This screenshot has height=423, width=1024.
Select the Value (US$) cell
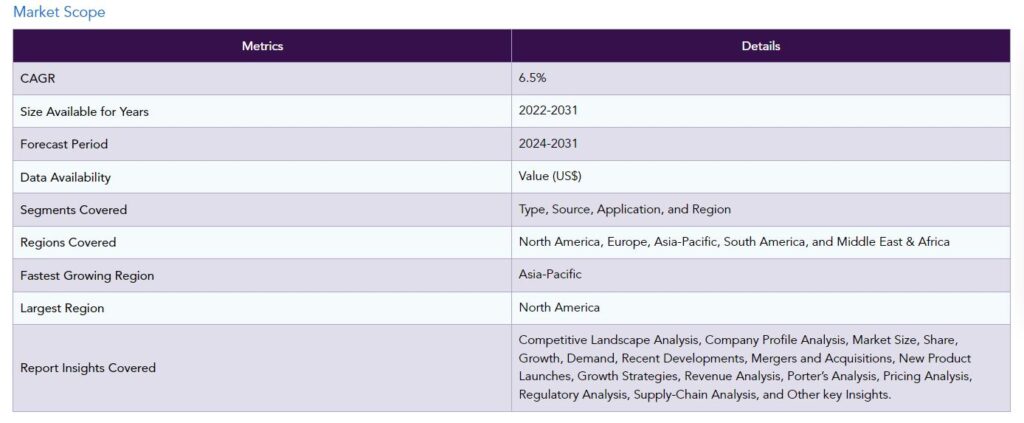550,176
